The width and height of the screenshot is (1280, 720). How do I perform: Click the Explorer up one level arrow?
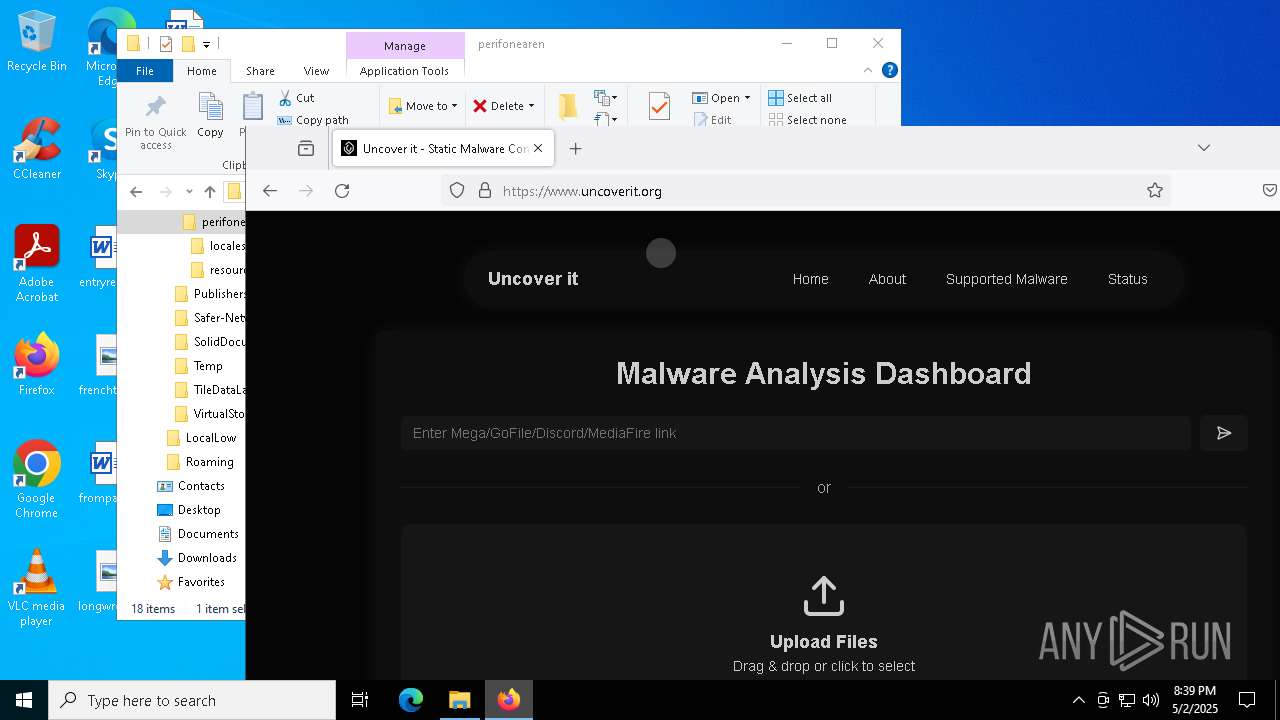coord(210,192)
